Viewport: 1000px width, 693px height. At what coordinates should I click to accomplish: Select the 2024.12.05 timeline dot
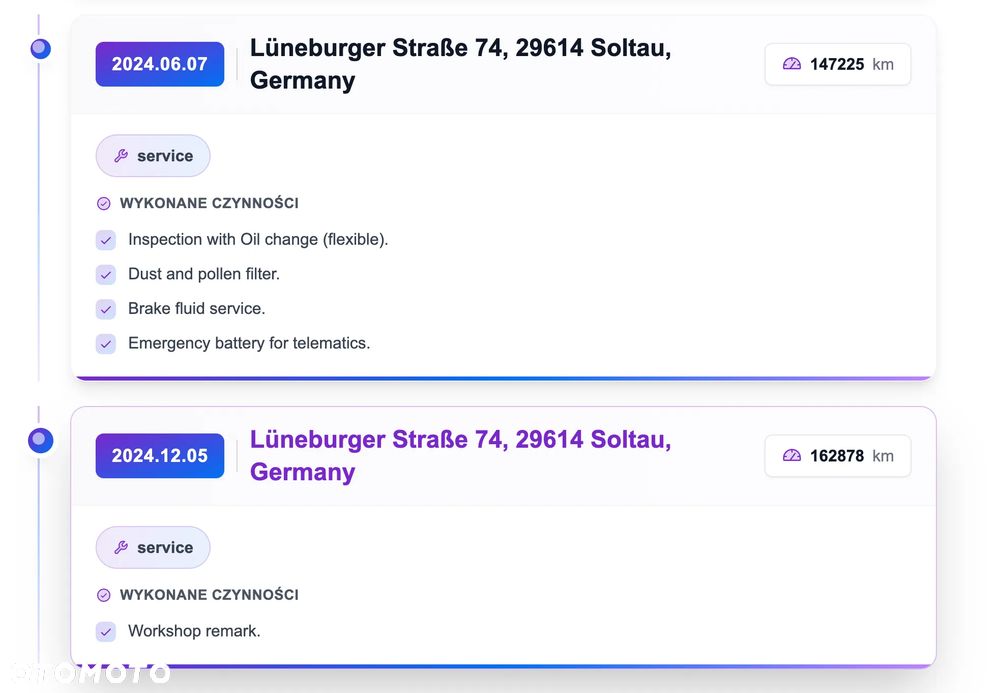click(41, 440)
